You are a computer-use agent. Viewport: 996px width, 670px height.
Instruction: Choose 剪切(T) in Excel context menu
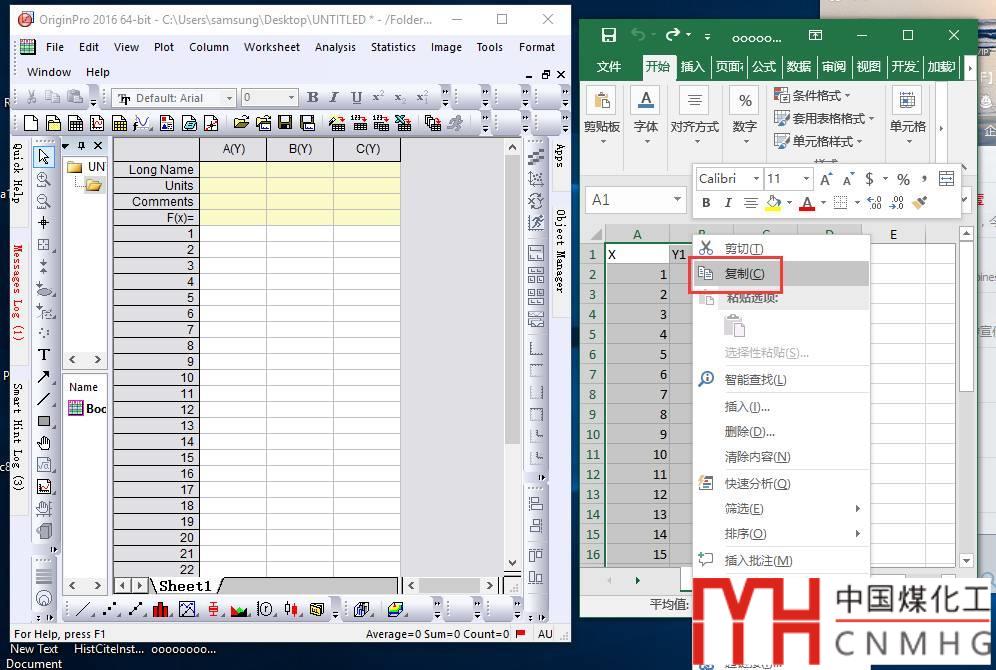tap(781, 248)
